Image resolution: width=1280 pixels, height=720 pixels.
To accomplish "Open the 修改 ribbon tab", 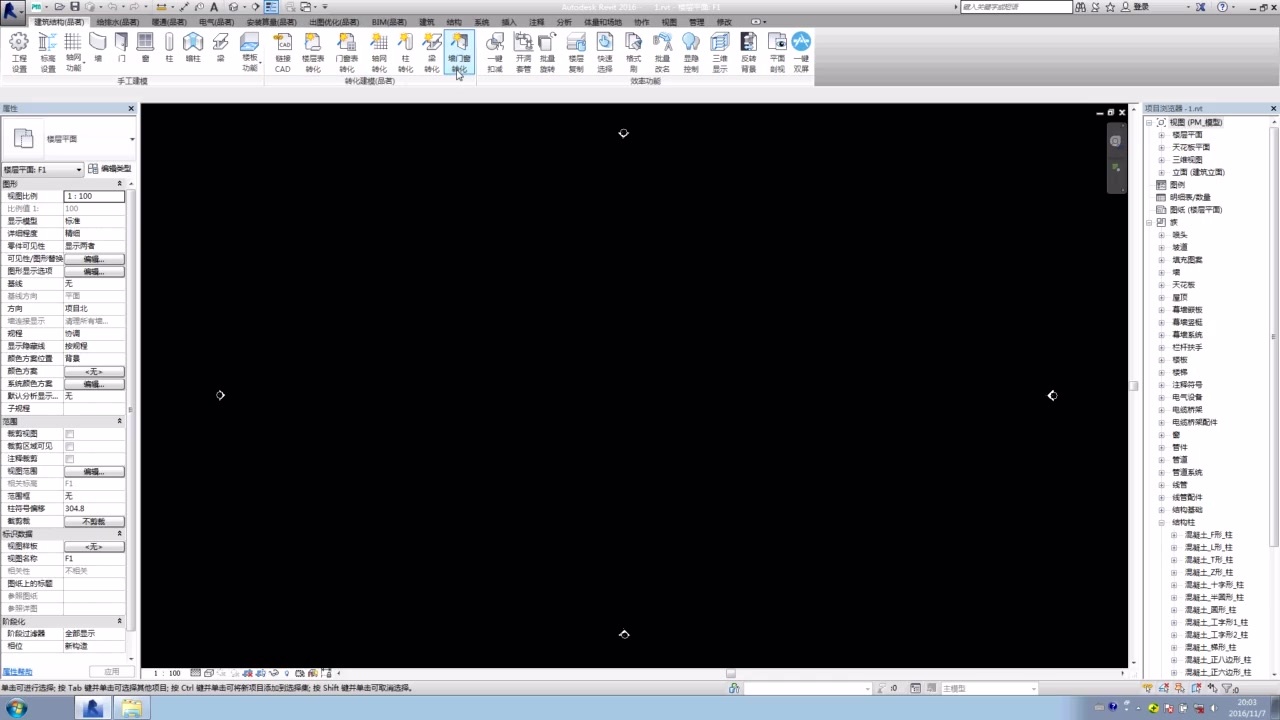I will click(x=724, y=22).
